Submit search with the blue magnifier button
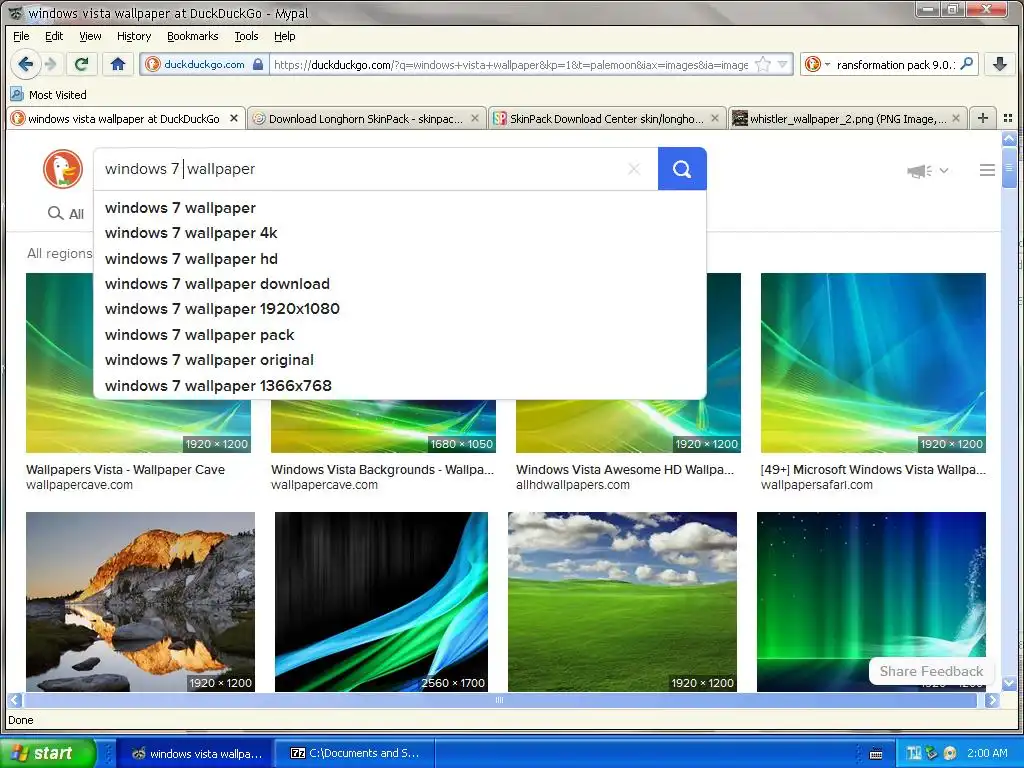Viewport: 1024px width, 768px height. click(682, 168)
